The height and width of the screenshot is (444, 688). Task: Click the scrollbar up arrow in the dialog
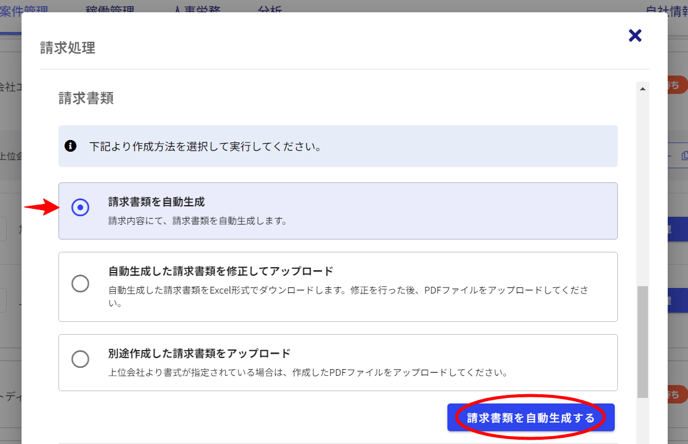pyautogui.click(x=643, y=89)
